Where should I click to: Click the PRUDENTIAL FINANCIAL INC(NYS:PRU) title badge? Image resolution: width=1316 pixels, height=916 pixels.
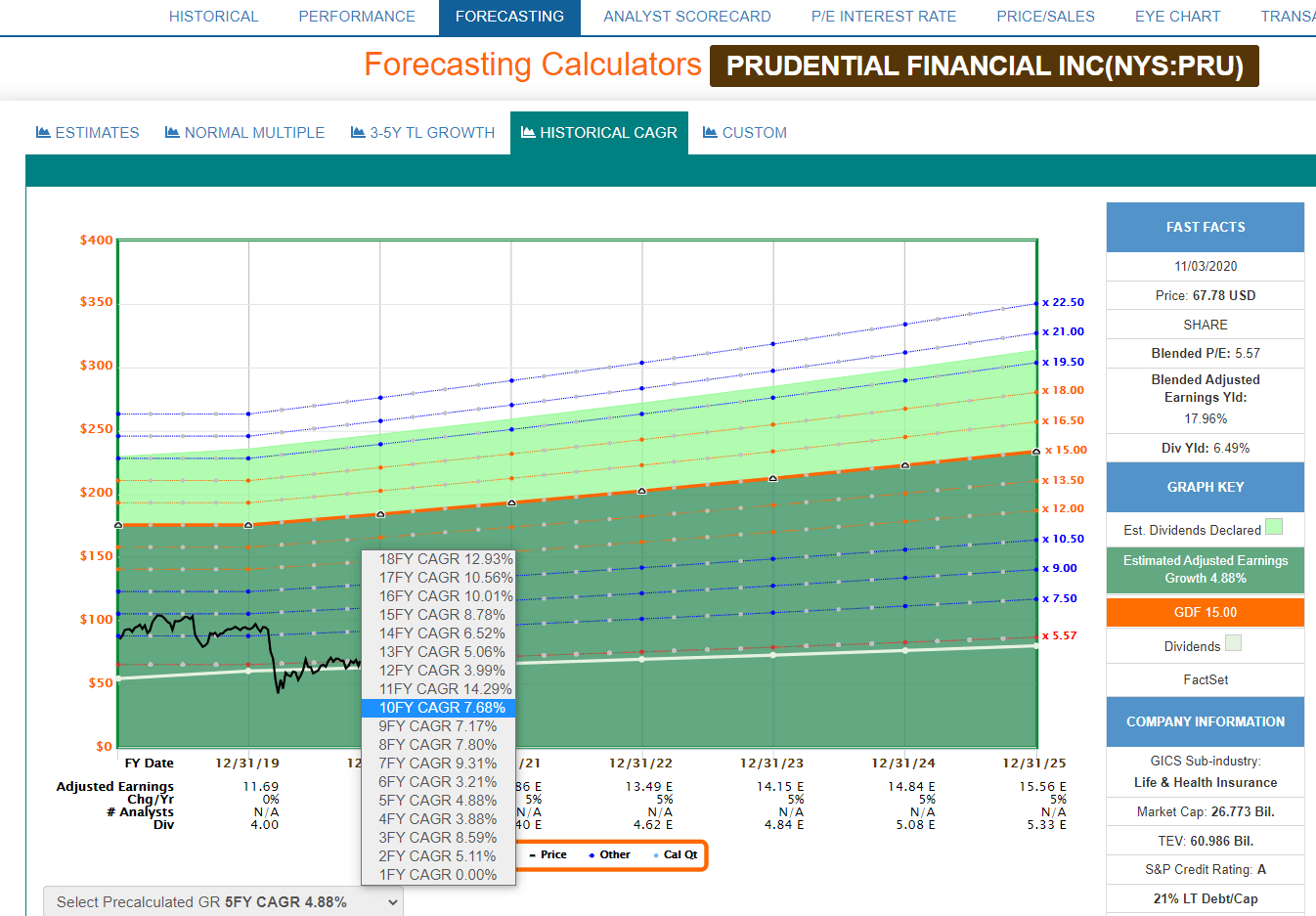point(985,66)
